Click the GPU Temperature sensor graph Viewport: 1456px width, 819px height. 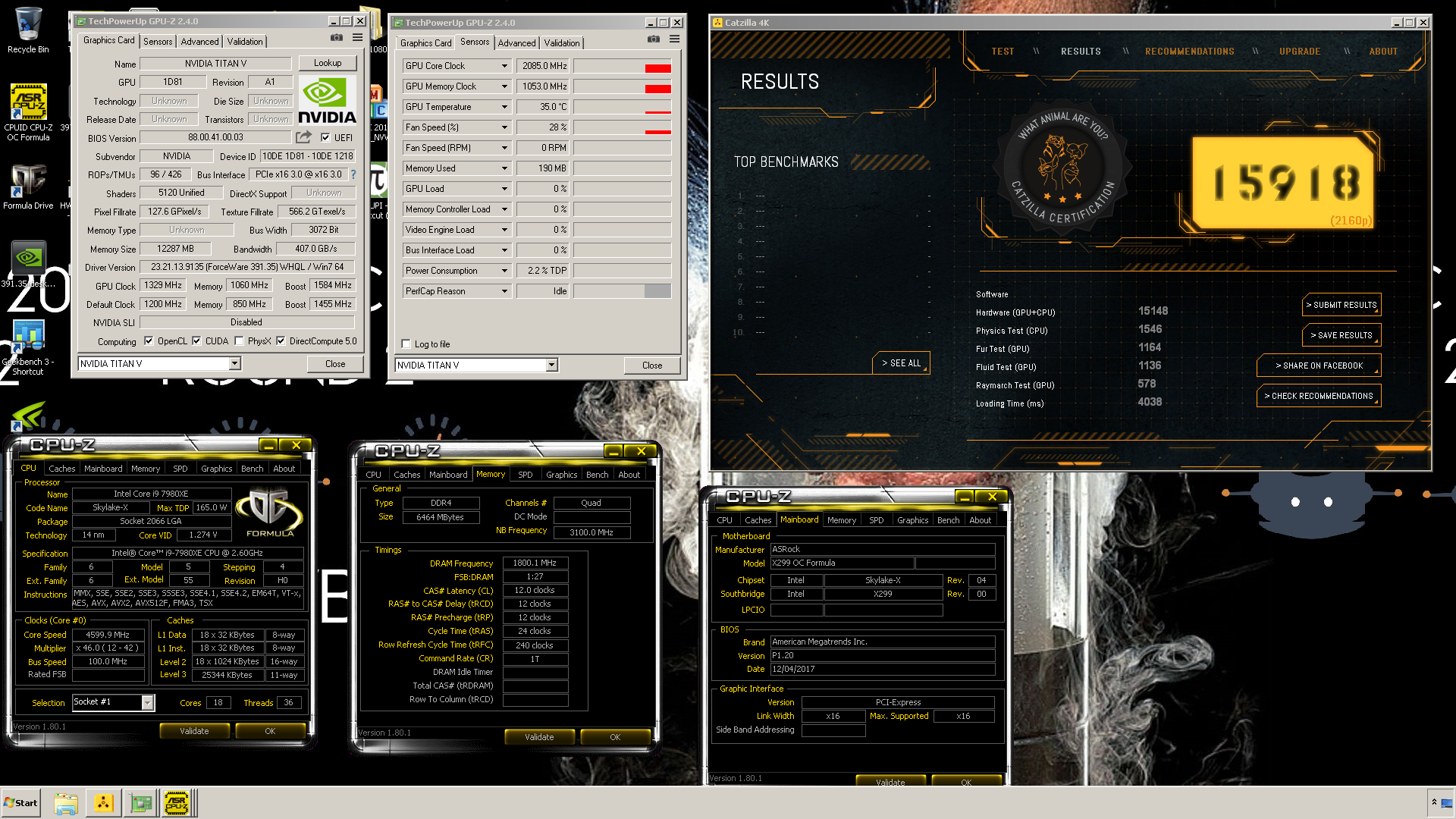pos(622,107)
